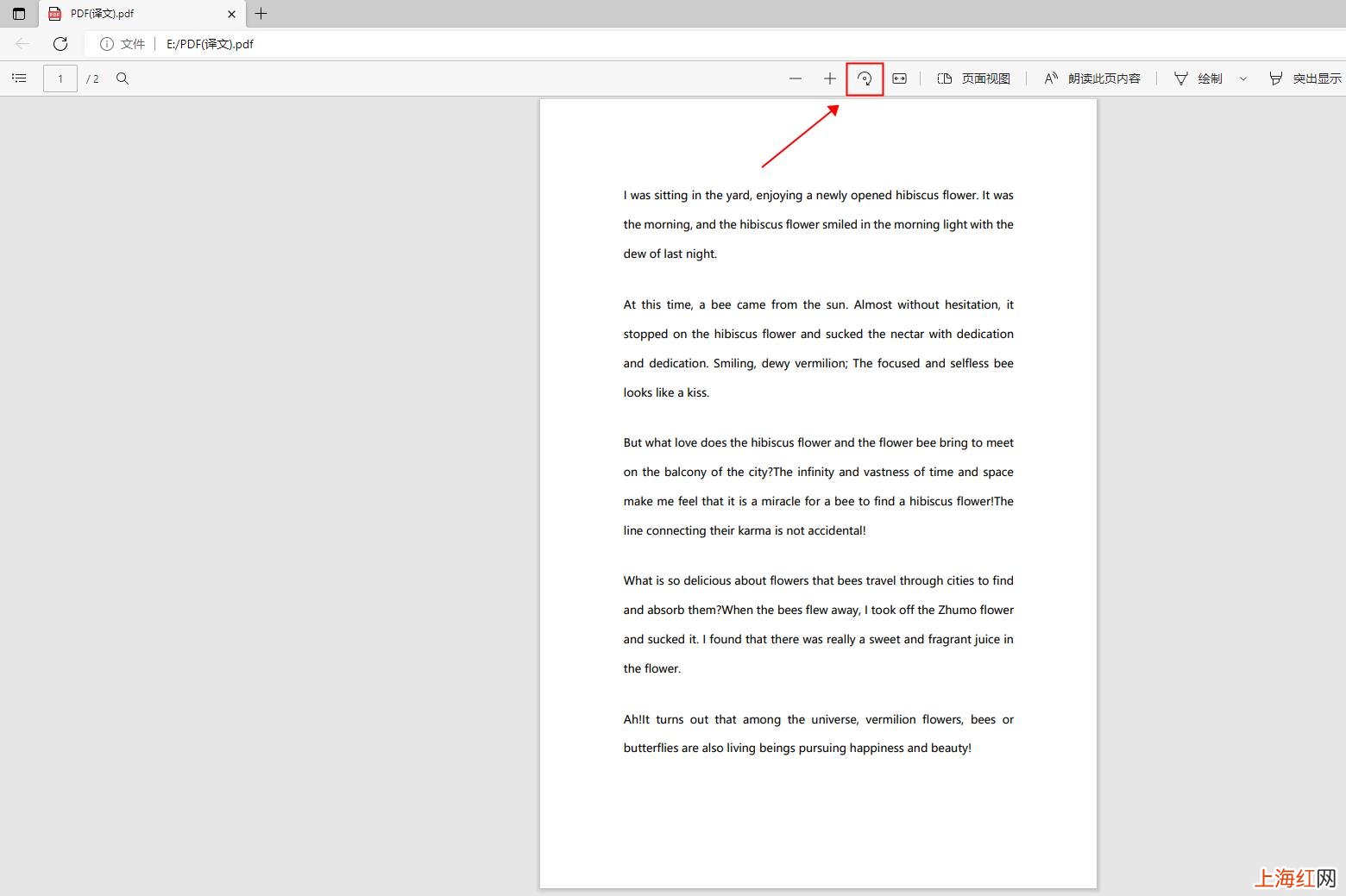Click the line starting 'At this time, a bee came'
Screen dimensions: 1346x896
point(819,304)
